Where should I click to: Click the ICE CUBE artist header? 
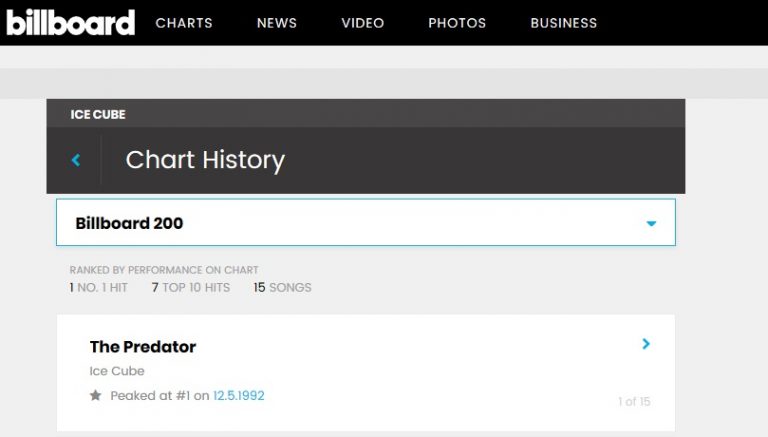click(x=98, y=114)
